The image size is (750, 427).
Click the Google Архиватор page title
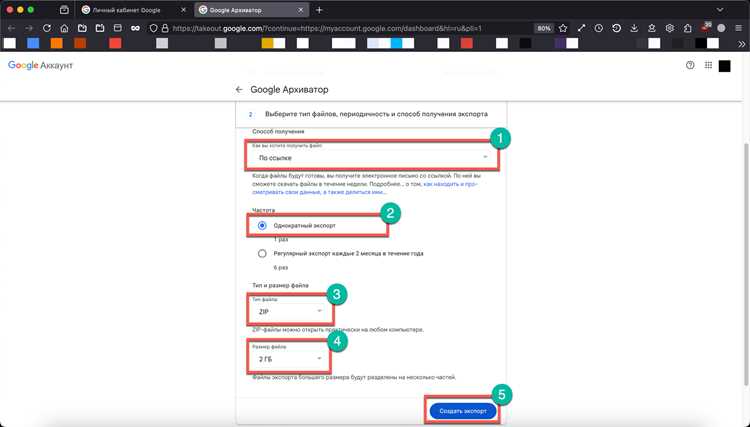click(289, 89)
